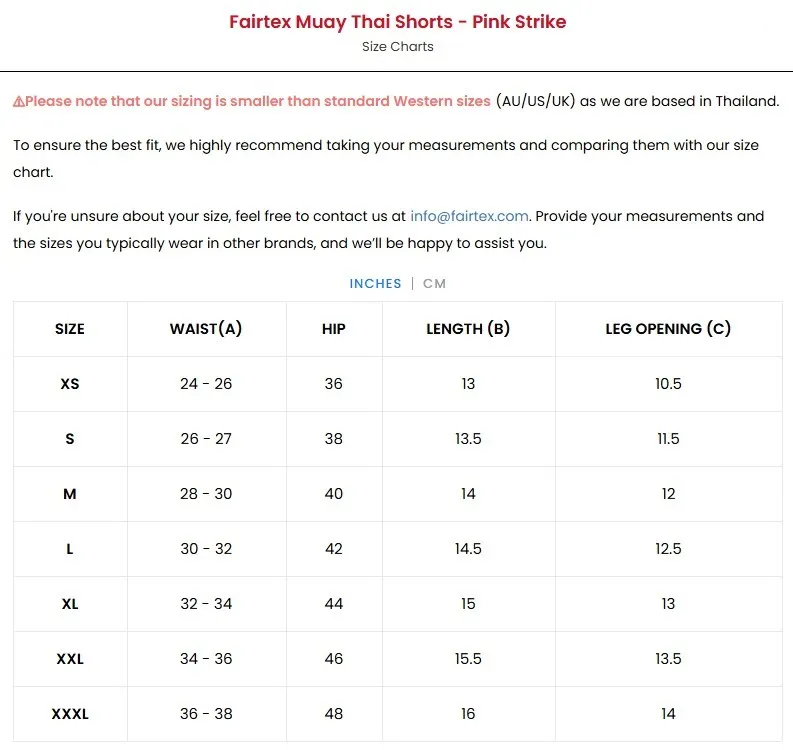Choose the M size row label
Viewport: 793px width, 750px height.
point(70,494)
